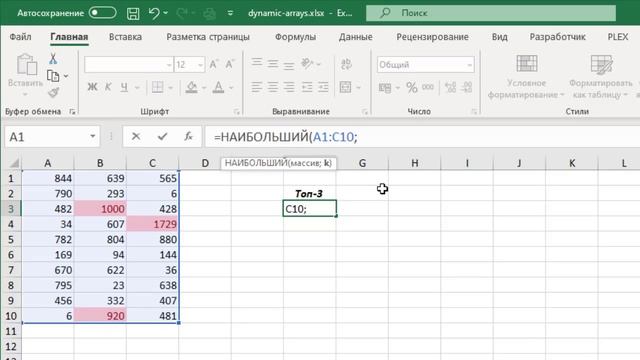This screenshot has height=360, width=640.
Task: Align text to the bottom
Action: [x=289, y=65]
